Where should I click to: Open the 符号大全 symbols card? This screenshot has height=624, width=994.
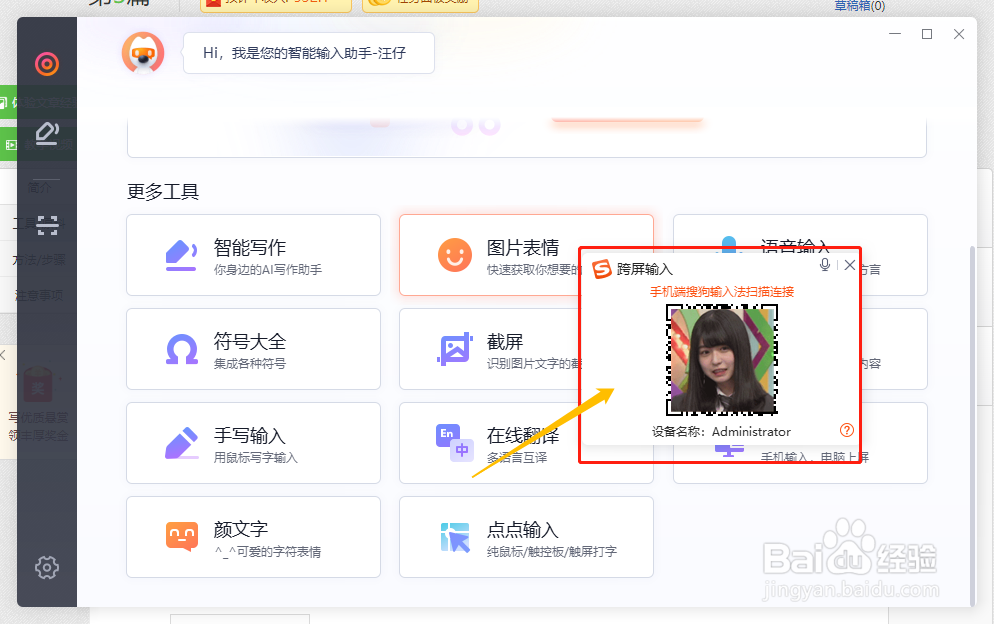[x=253, y=349]
